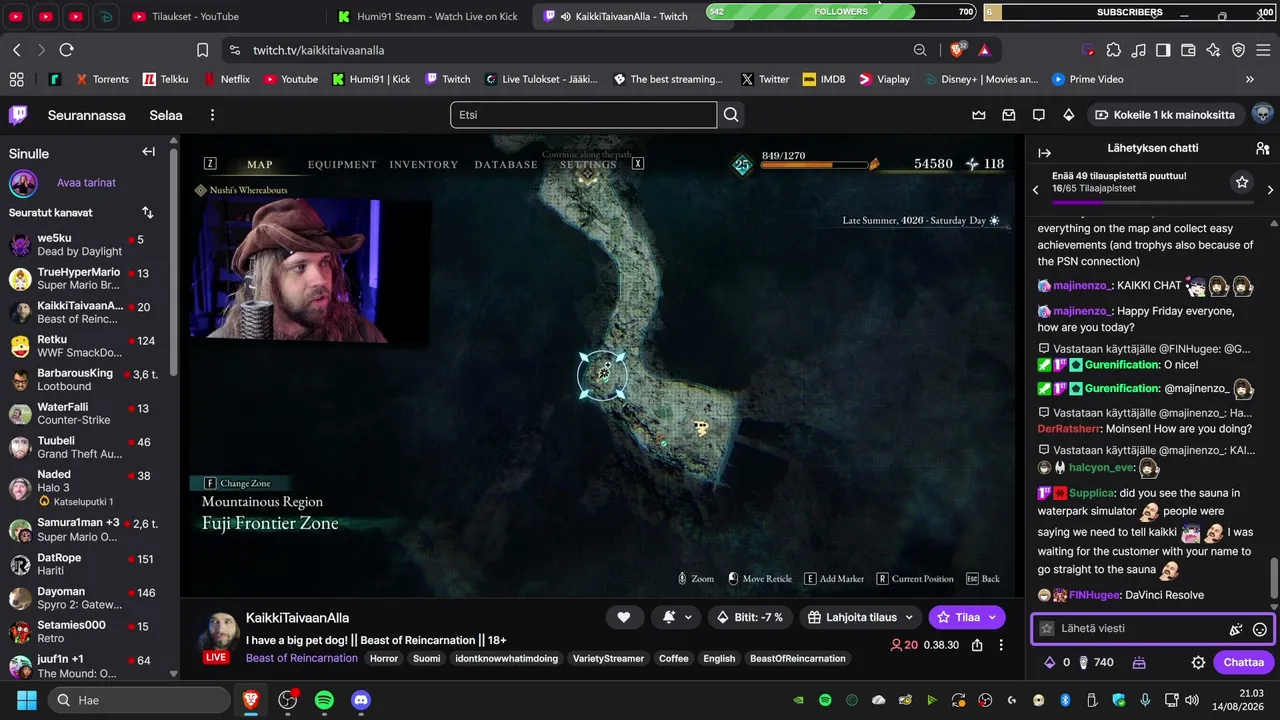Viewport: 1280px width, 720px height.
Task: Collapse the Sinulle sidebar with the arrow icon
Action: [148, 152]
